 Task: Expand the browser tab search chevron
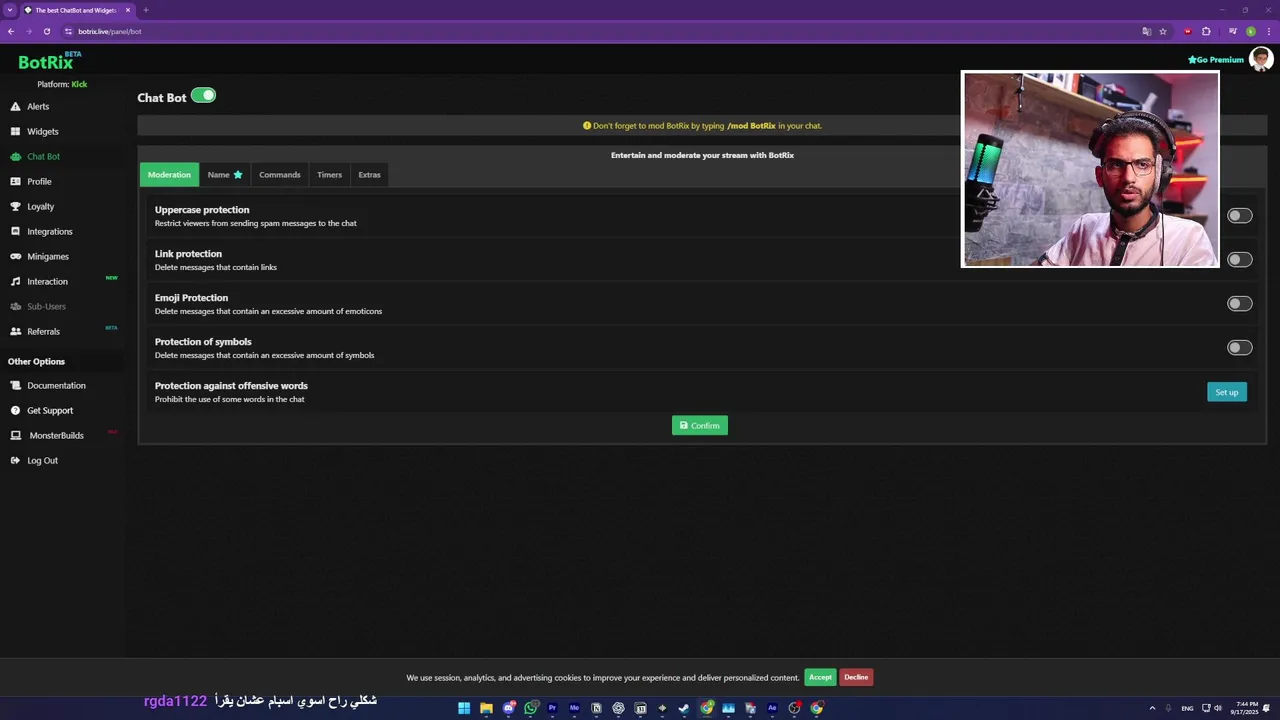10,10
